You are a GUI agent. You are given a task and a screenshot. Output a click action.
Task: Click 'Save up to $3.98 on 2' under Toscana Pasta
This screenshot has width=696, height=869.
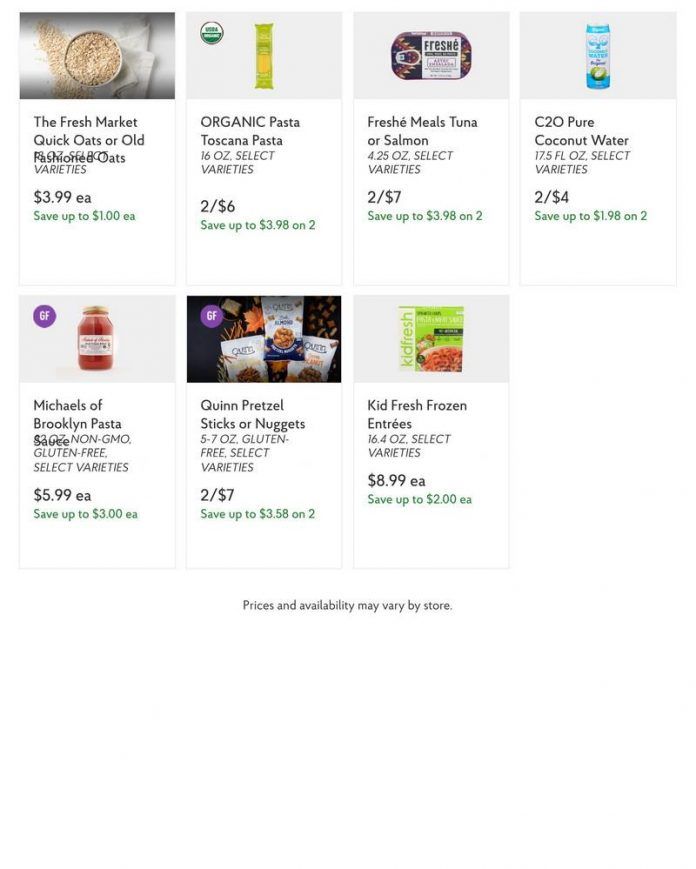click(x=256, y=225)
